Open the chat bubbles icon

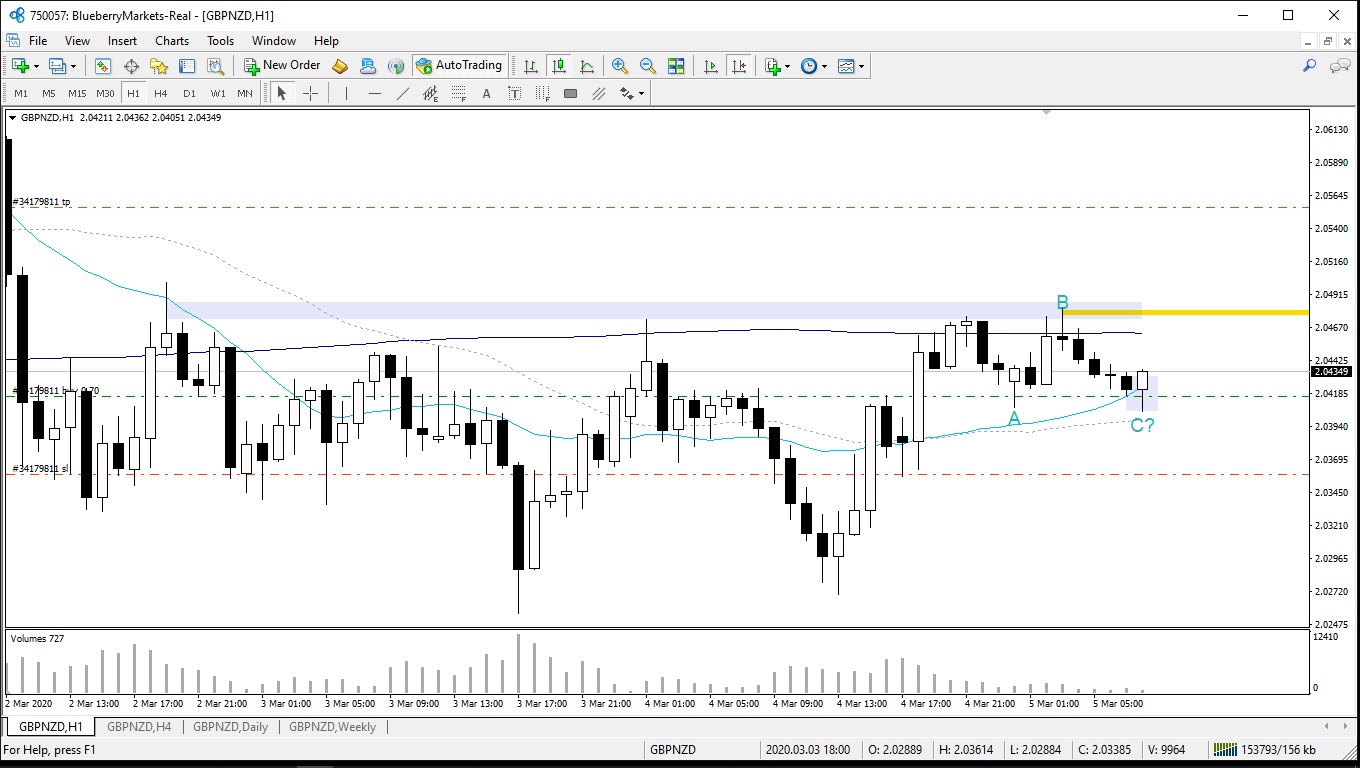pyautogui.click(x=1340, y=66)
